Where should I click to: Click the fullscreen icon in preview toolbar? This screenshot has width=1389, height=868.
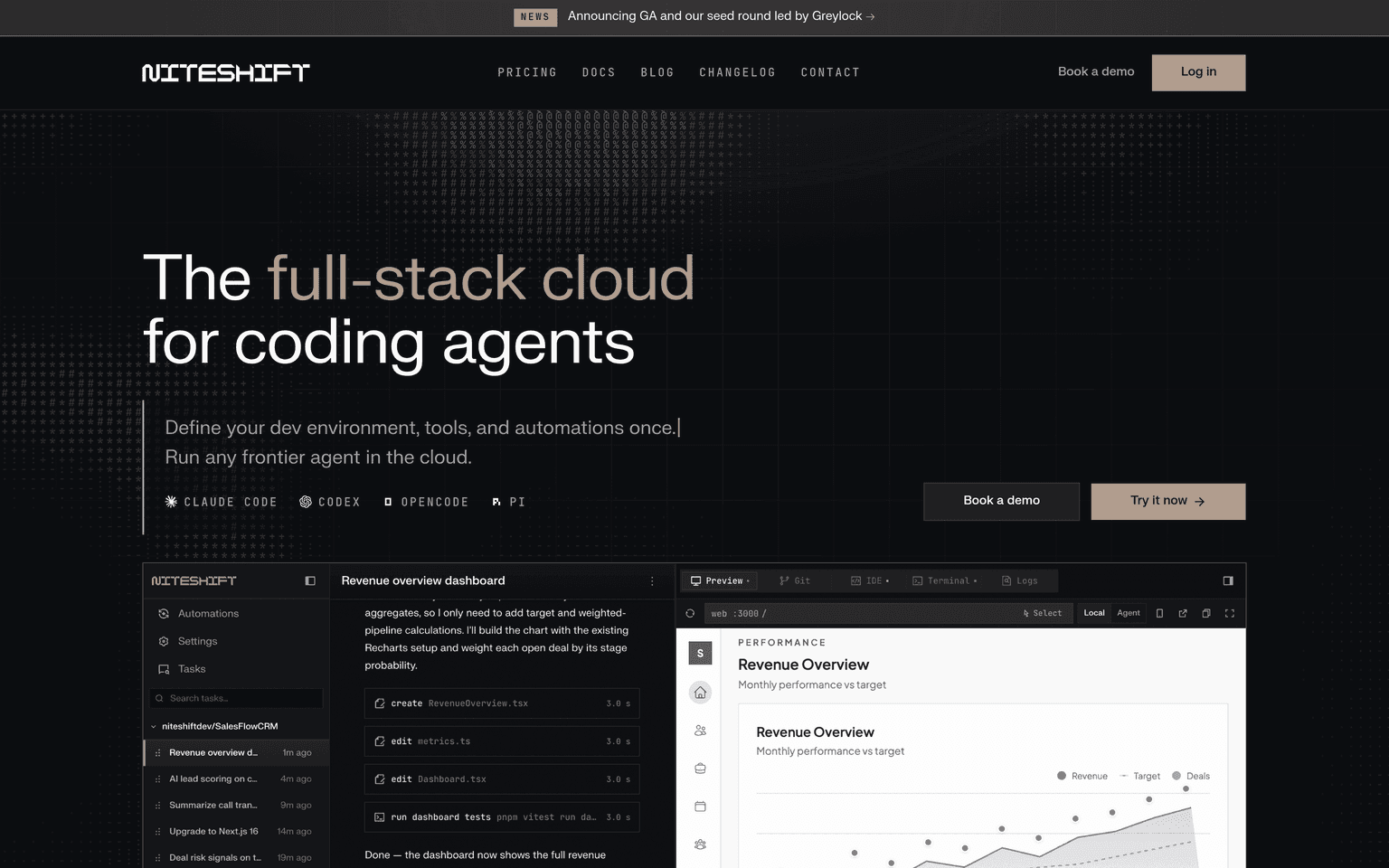[1230, 613]
